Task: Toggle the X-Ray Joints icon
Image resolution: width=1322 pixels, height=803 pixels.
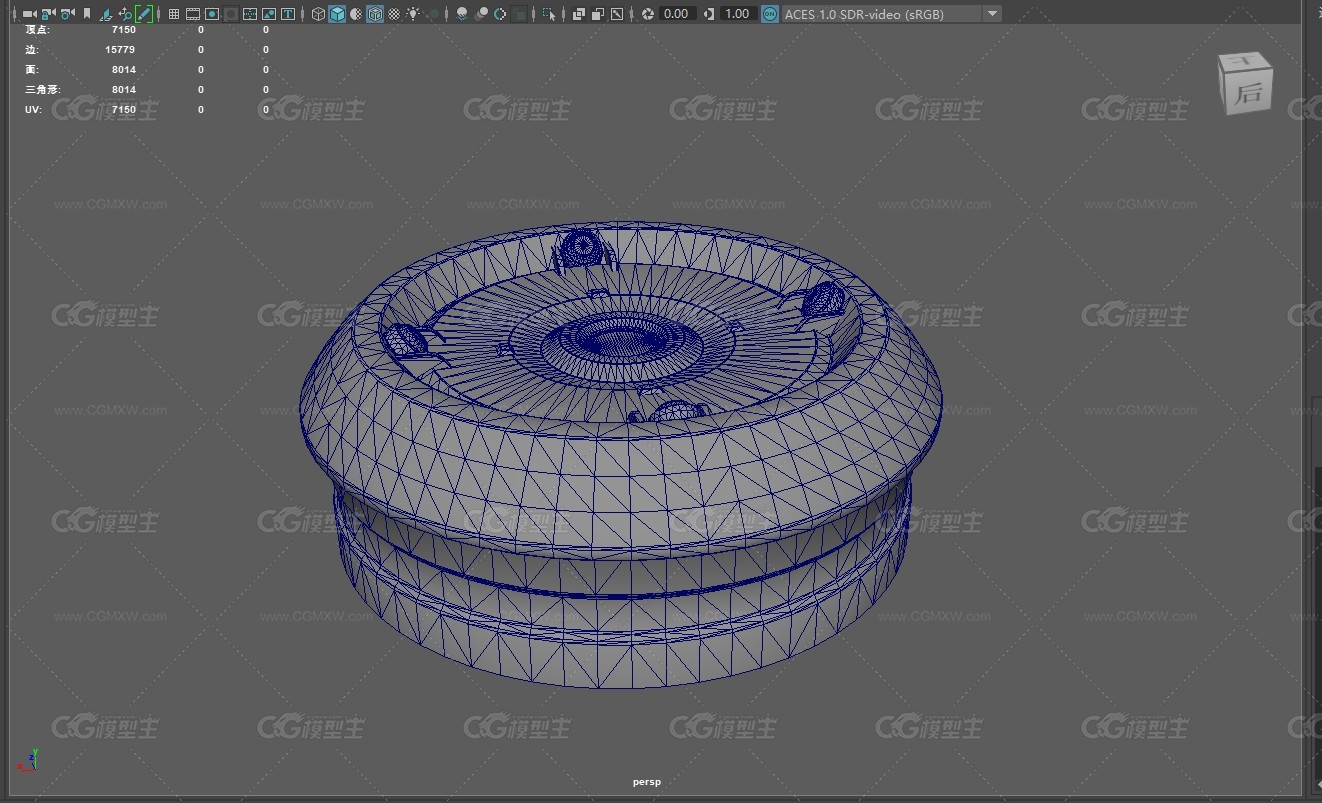Action: (x=617, y=14)
